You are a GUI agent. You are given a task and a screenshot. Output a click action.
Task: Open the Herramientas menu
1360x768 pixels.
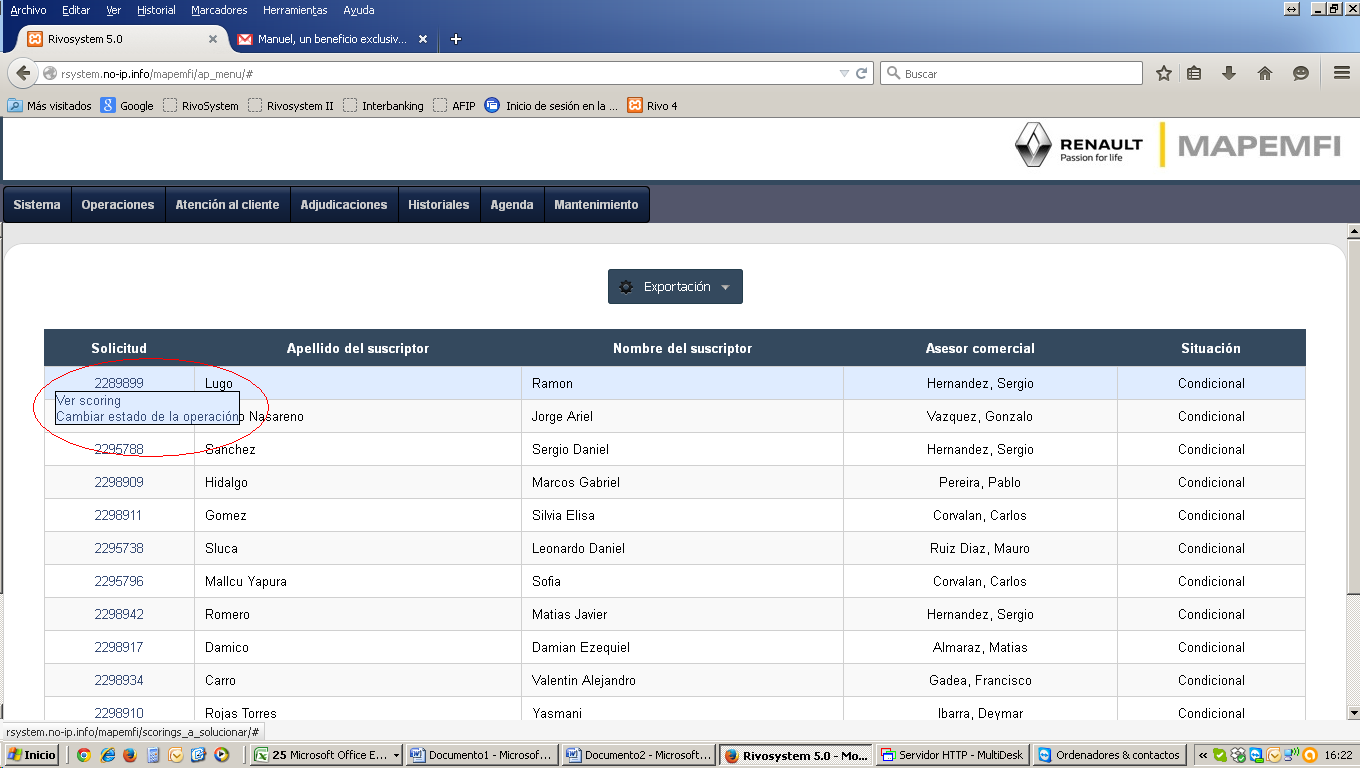coord(295,10)
